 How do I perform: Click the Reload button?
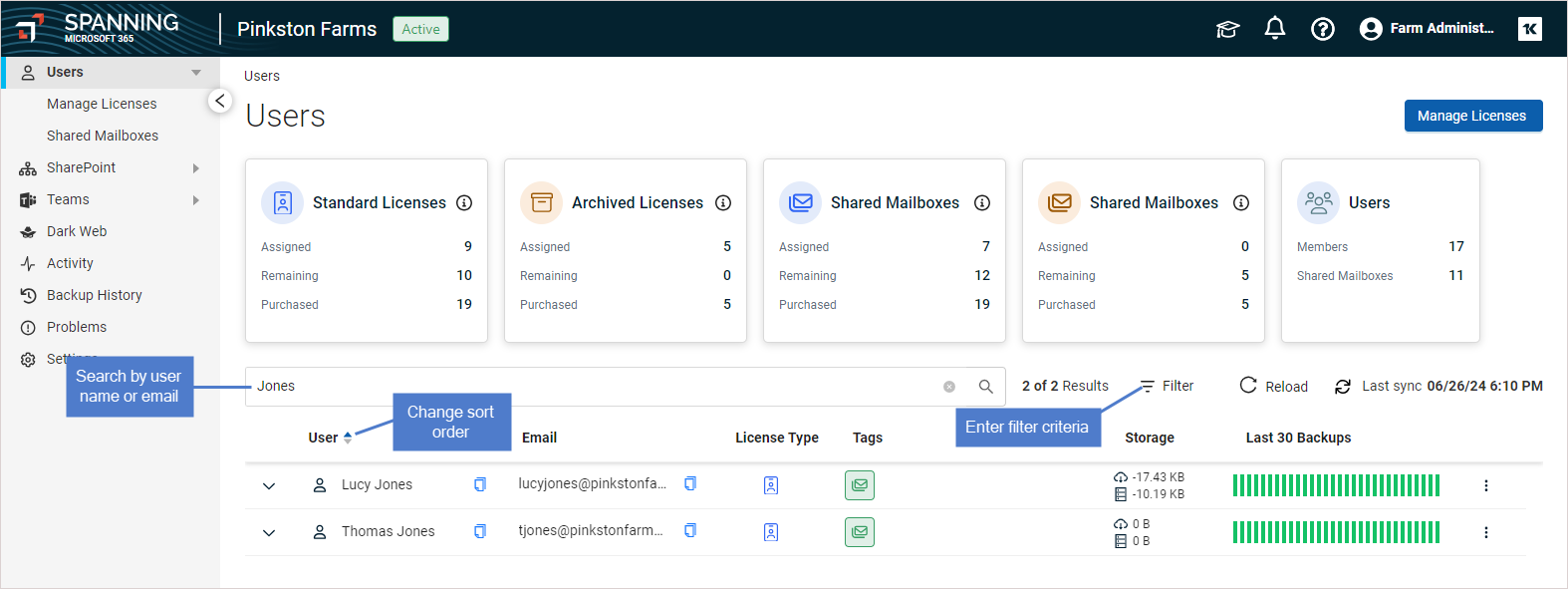click(x=1273, y=386)
